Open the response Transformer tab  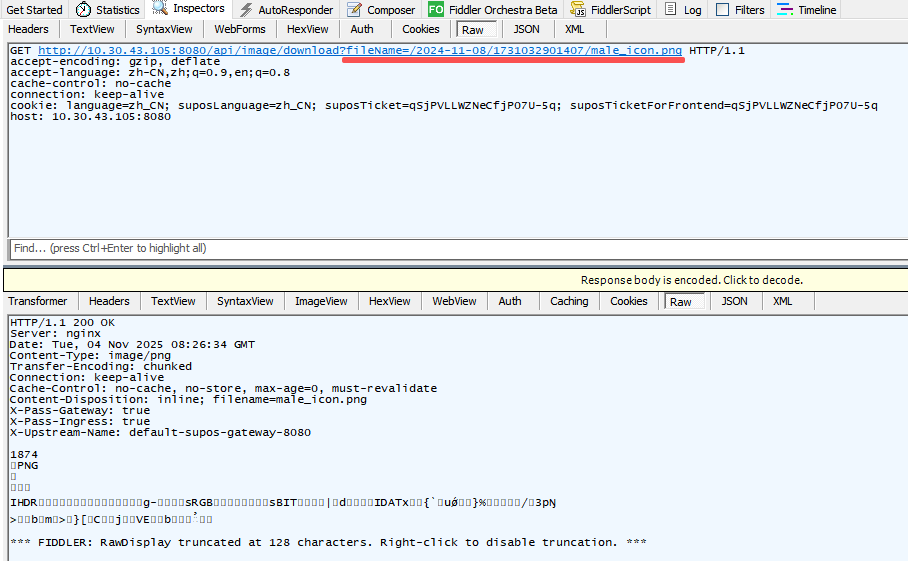38,301
